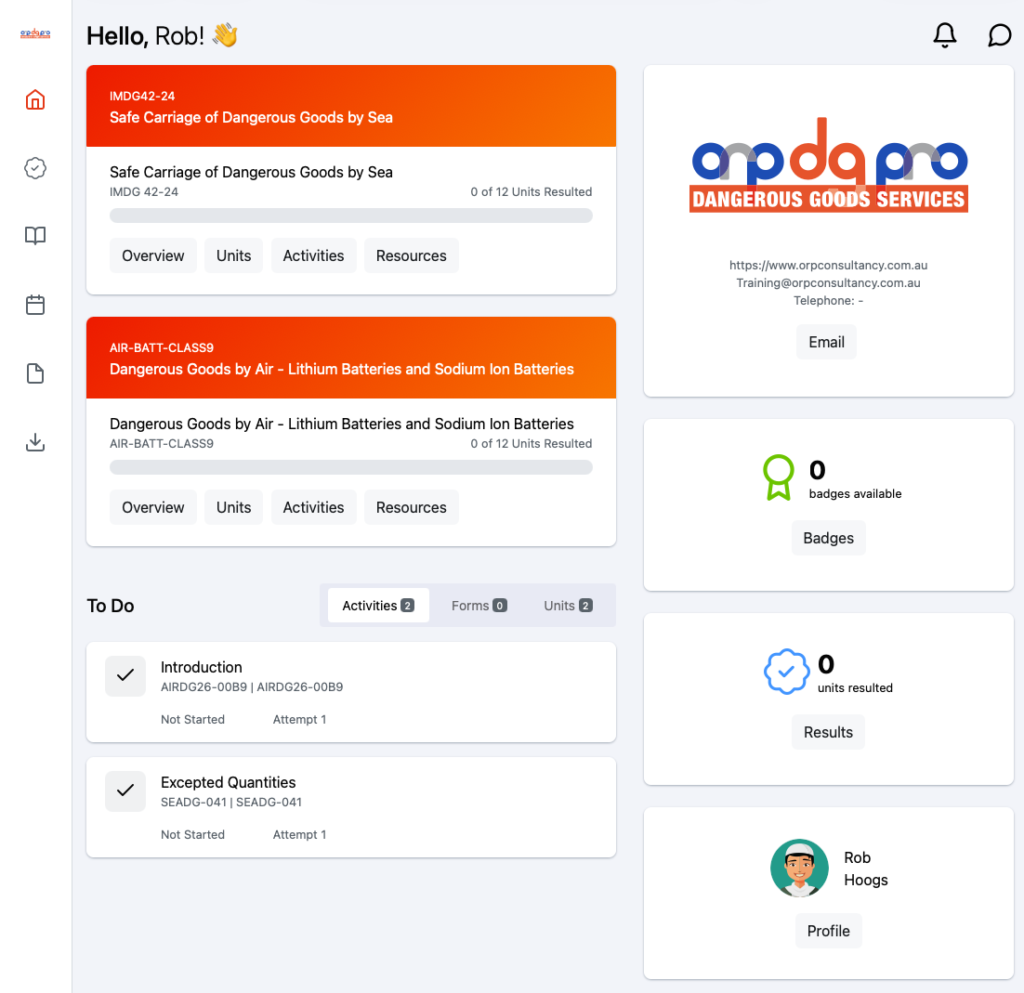Click the blue units resulted check icon
Screen dimensions: 1024x993
click(787, 670)
